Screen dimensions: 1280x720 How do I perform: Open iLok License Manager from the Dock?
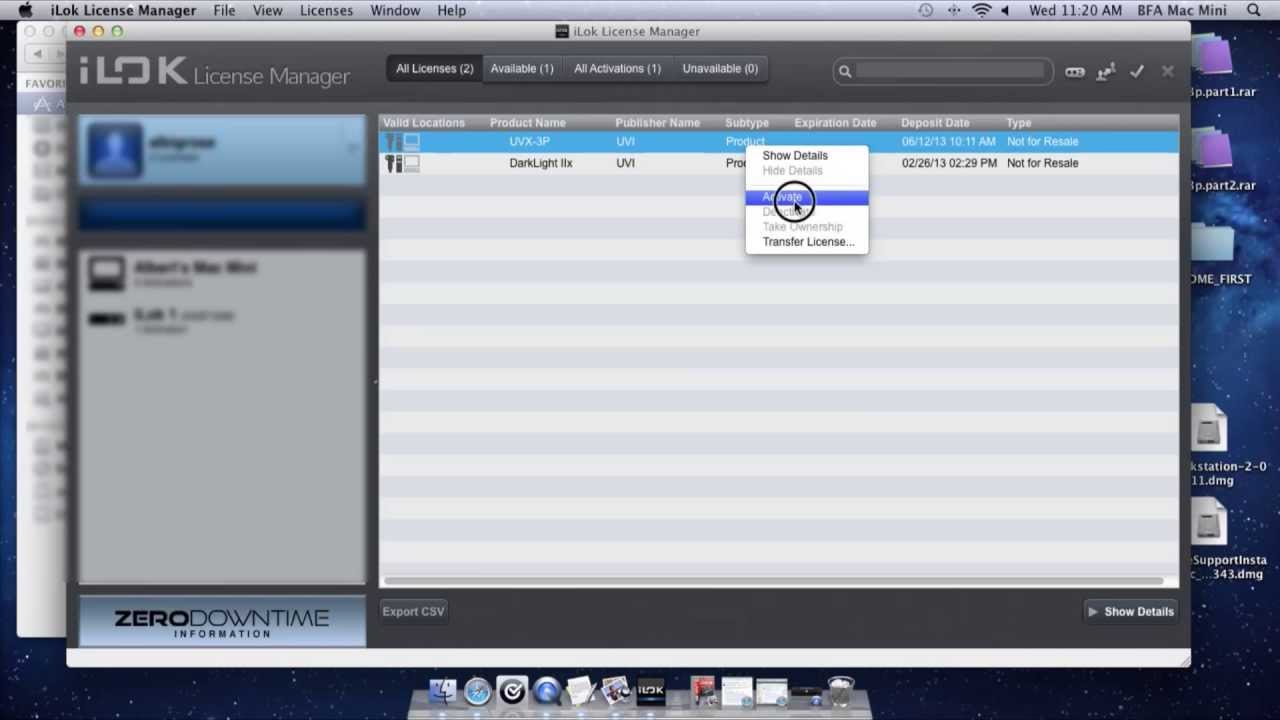(651, 691)
